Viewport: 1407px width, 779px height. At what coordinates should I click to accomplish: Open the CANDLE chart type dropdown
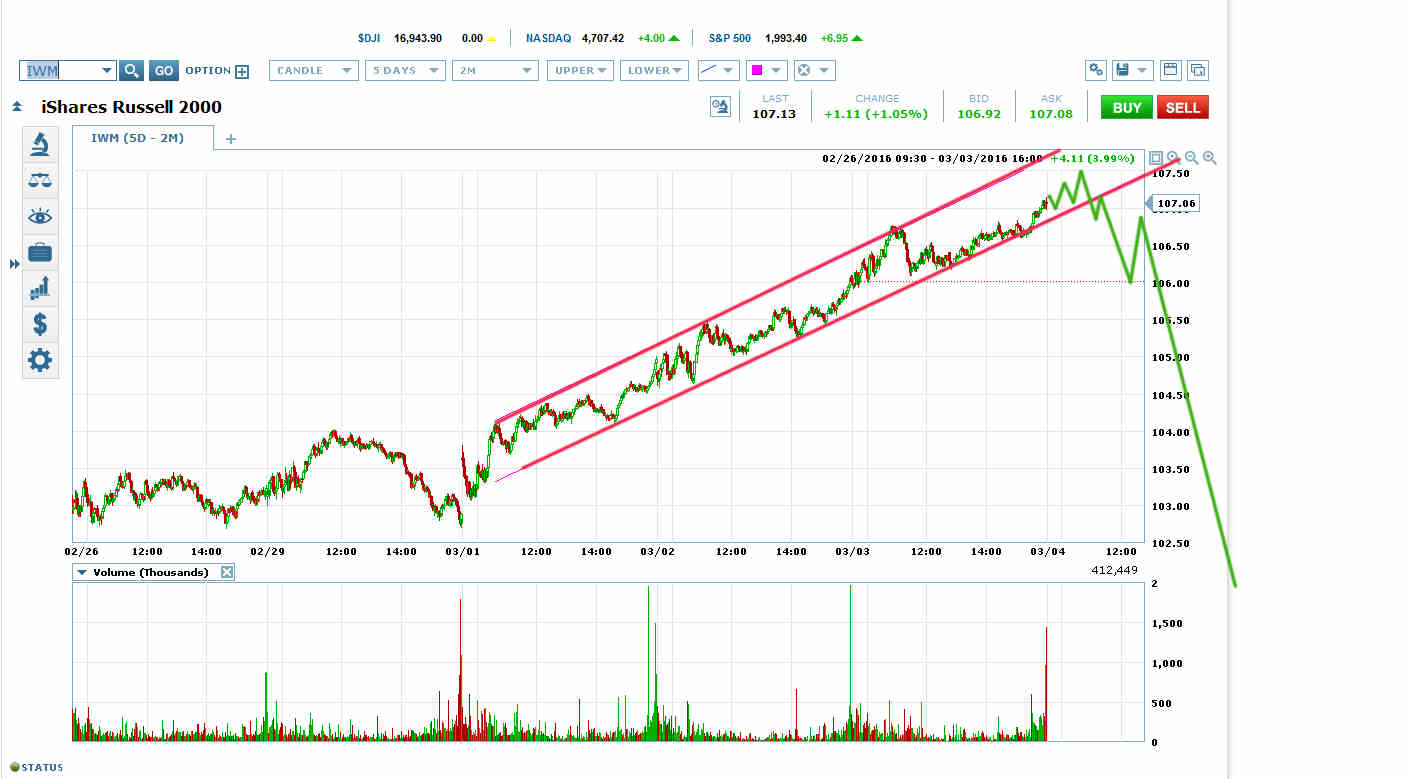[314, 71]
